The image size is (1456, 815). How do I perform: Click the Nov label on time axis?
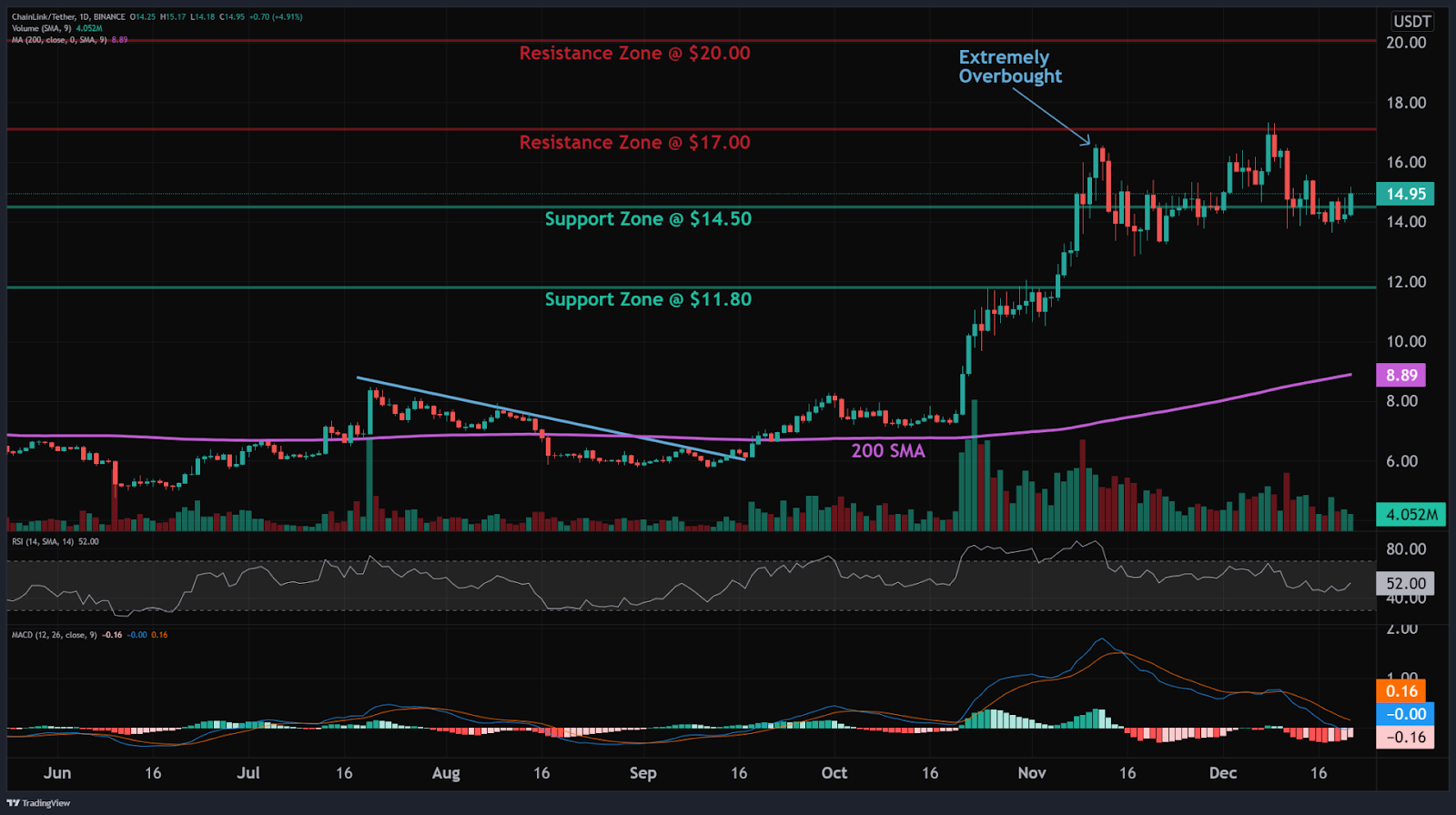[x=1031, y=773]
